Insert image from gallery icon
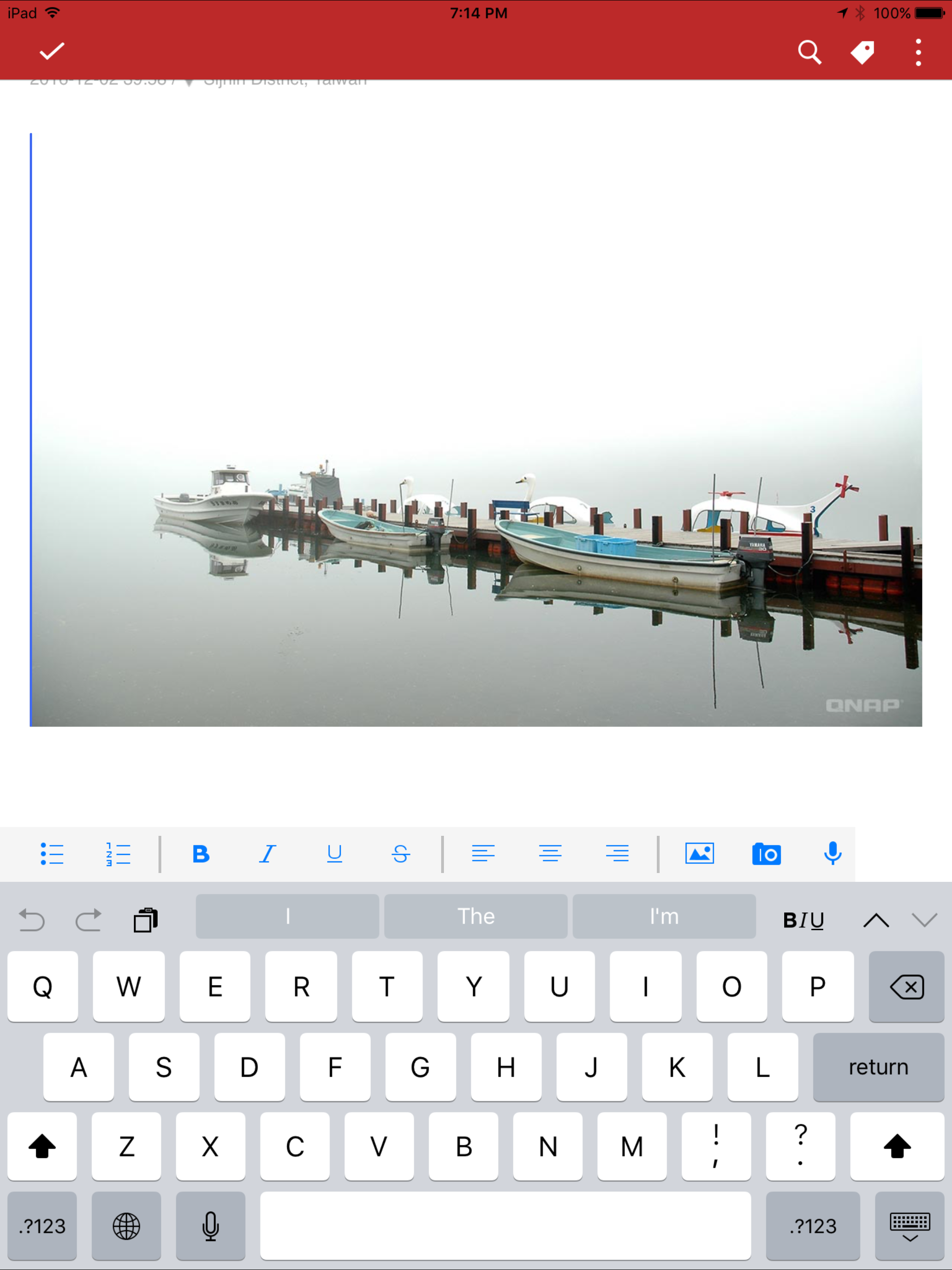 click(x=700, y=854)
